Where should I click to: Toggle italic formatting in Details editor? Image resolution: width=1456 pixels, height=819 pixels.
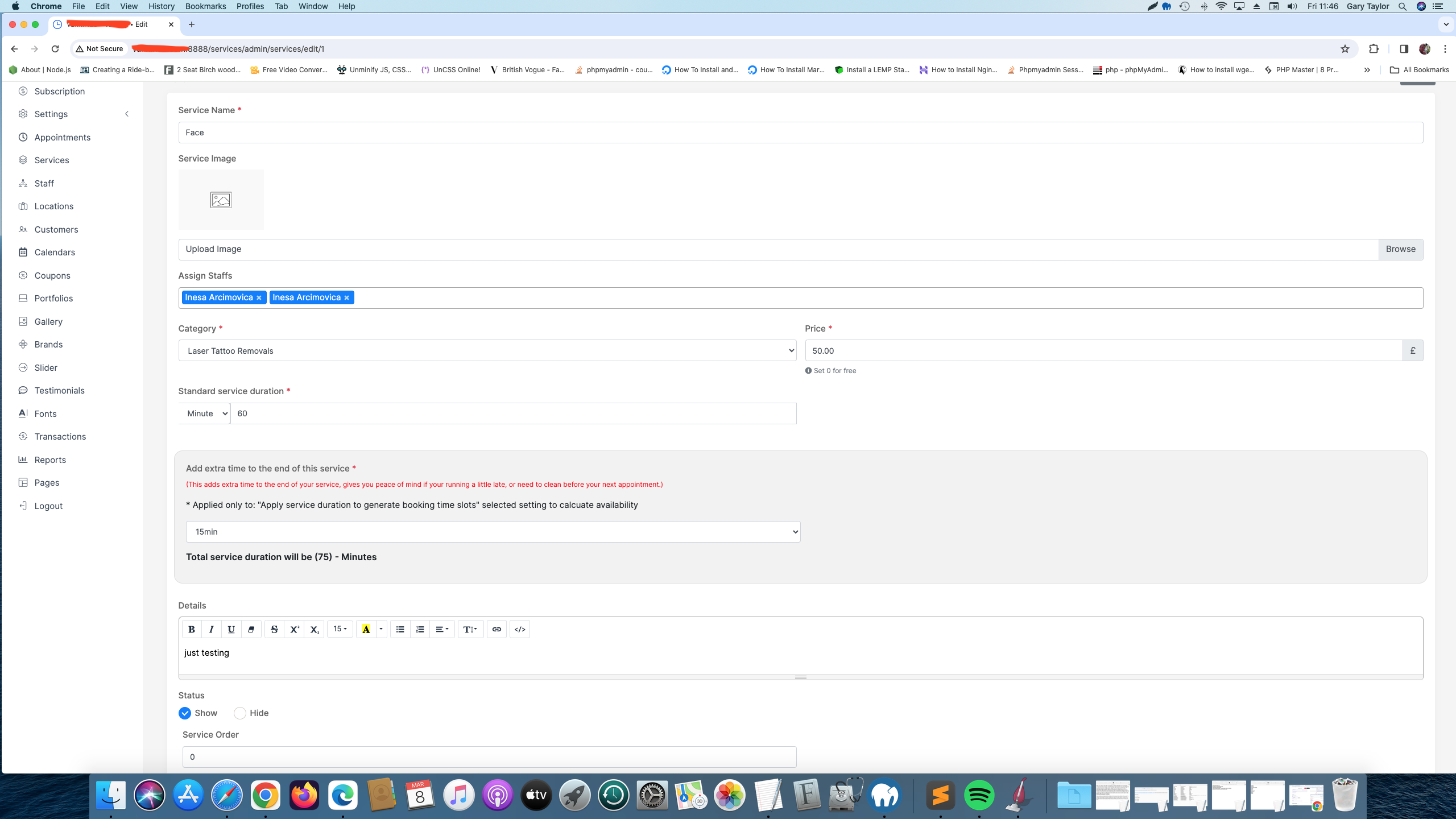[212, 629]
